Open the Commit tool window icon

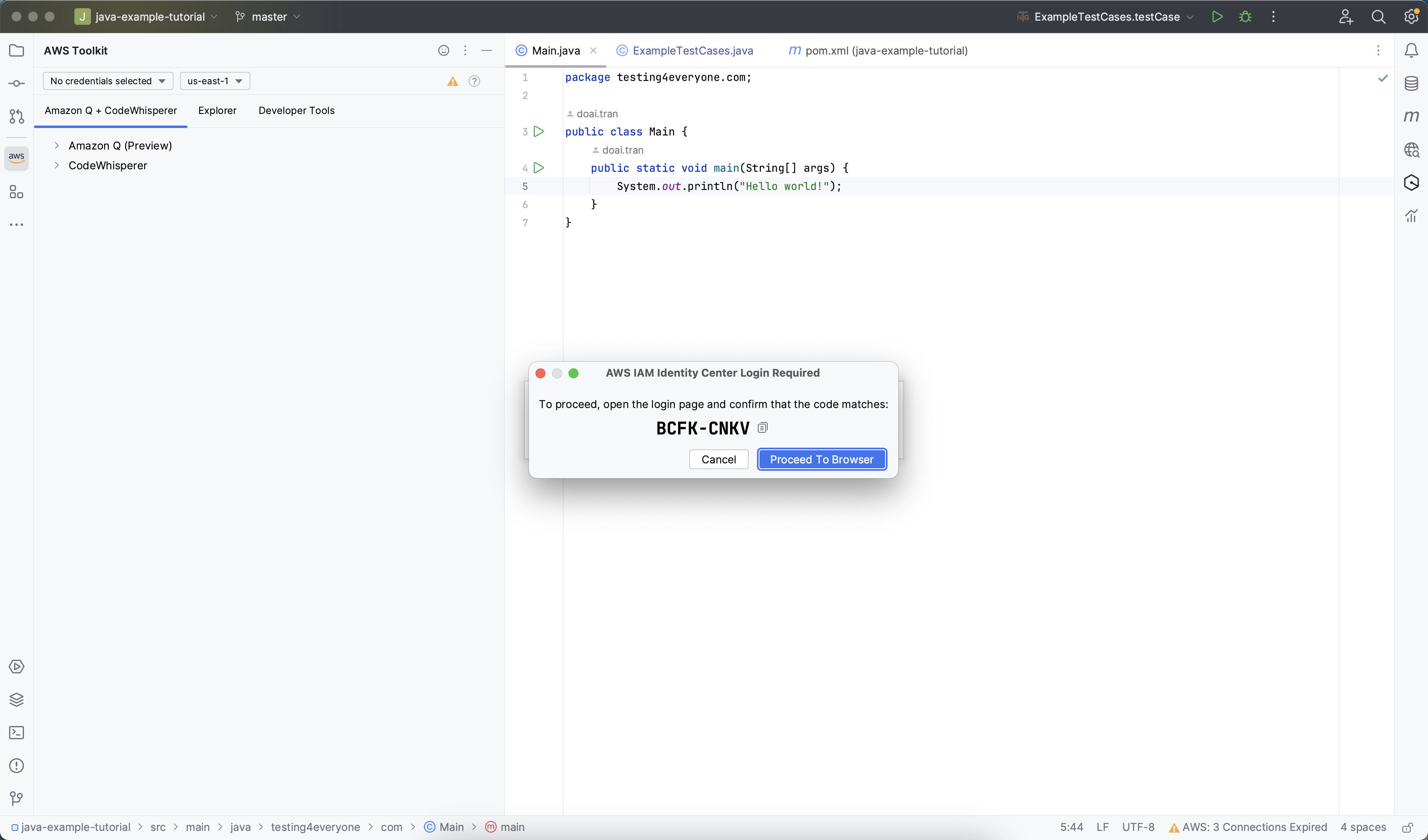point(17,83)
